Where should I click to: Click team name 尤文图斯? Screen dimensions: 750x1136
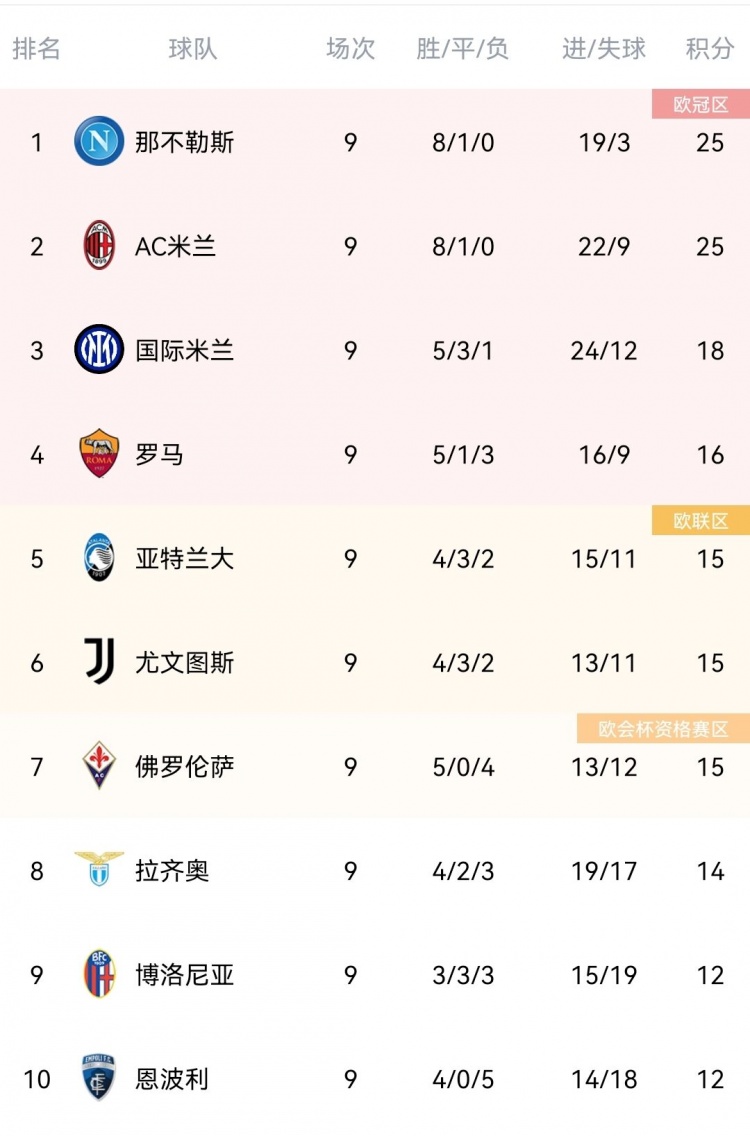point(185,662)
